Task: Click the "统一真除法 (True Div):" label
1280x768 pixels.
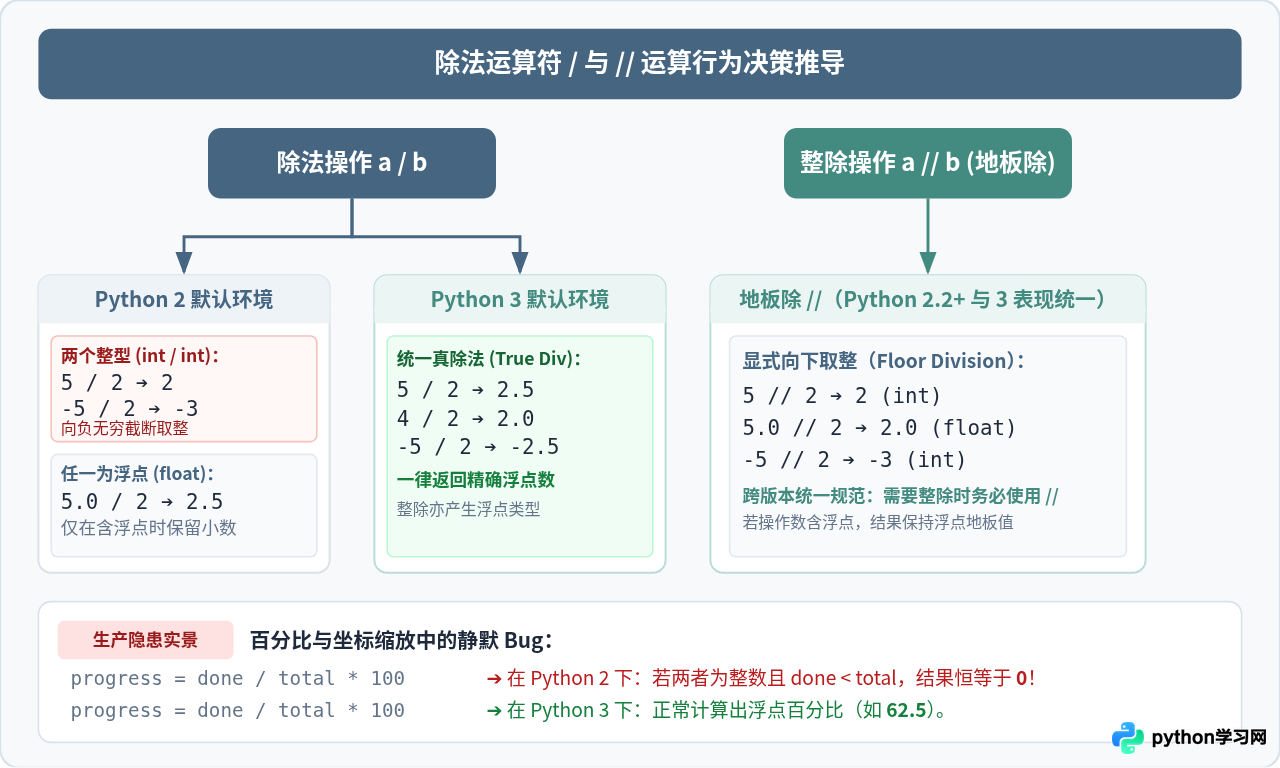Action: click(489, 359)
